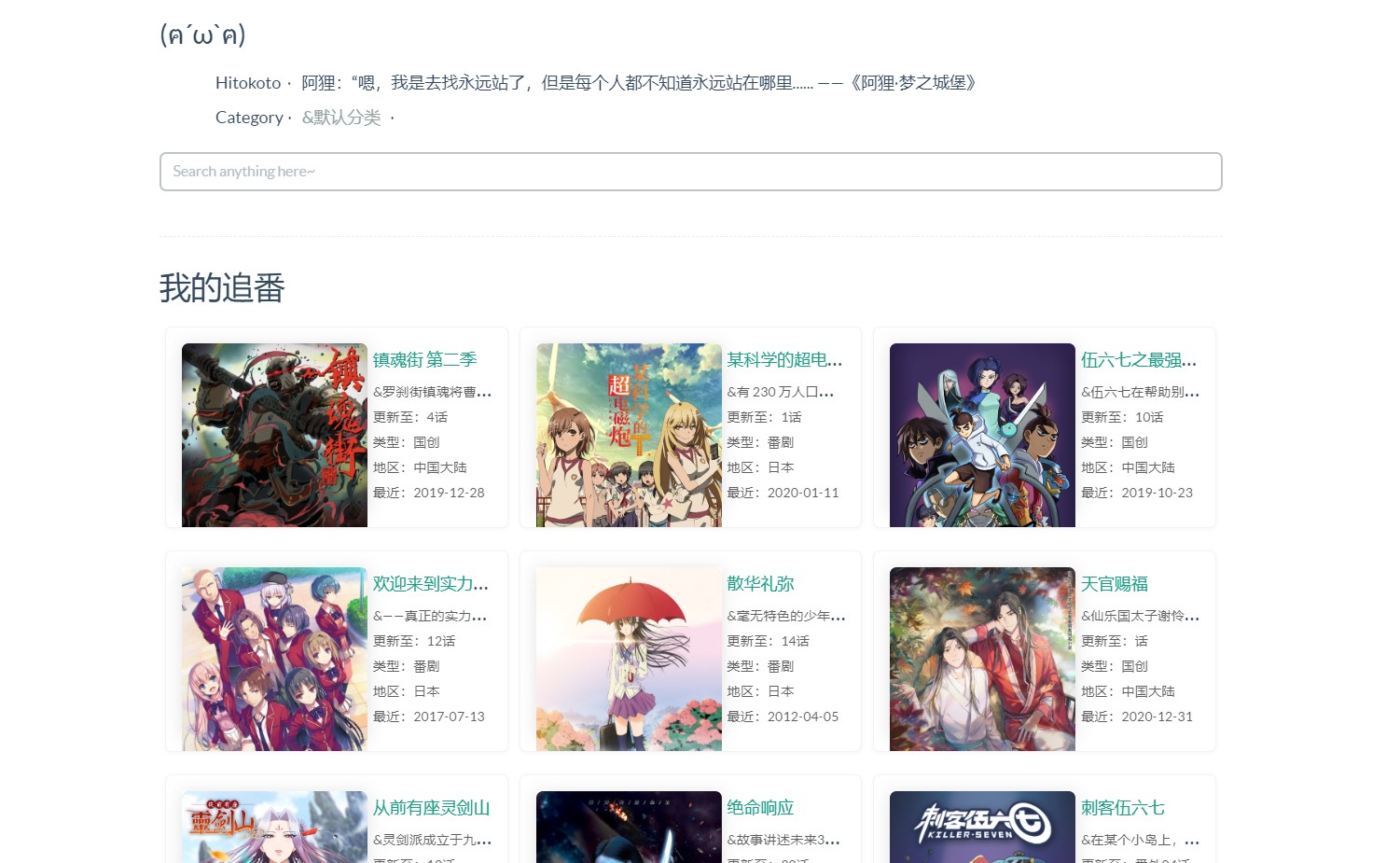The height and width of the screenshot is (863, 1400).
Task: Click the description "&伍六七在帮助别…"
Action: 1141,392
